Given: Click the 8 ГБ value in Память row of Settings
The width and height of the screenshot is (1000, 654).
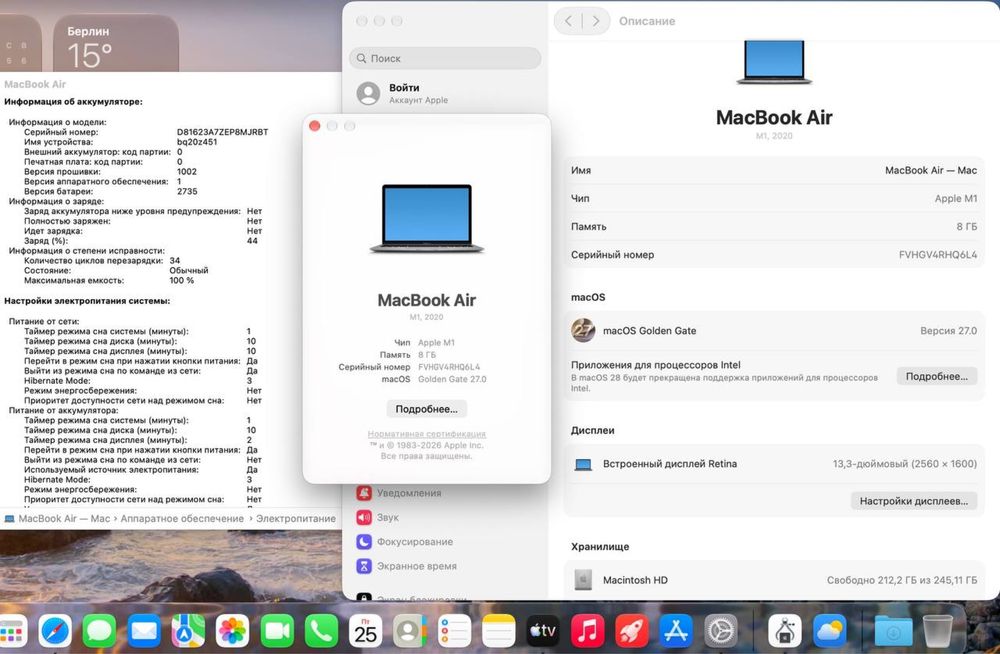Looking at the screenshot, I should pos(966,227).
